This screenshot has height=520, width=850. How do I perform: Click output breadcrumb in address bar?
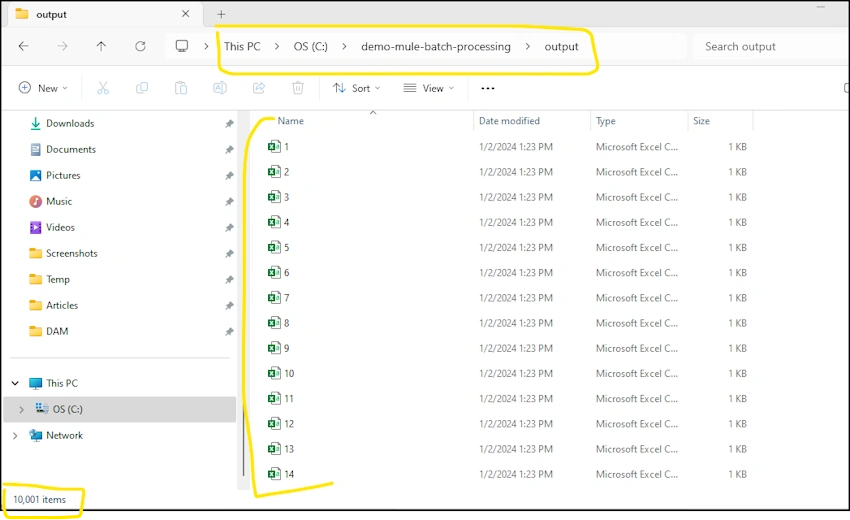562,47
